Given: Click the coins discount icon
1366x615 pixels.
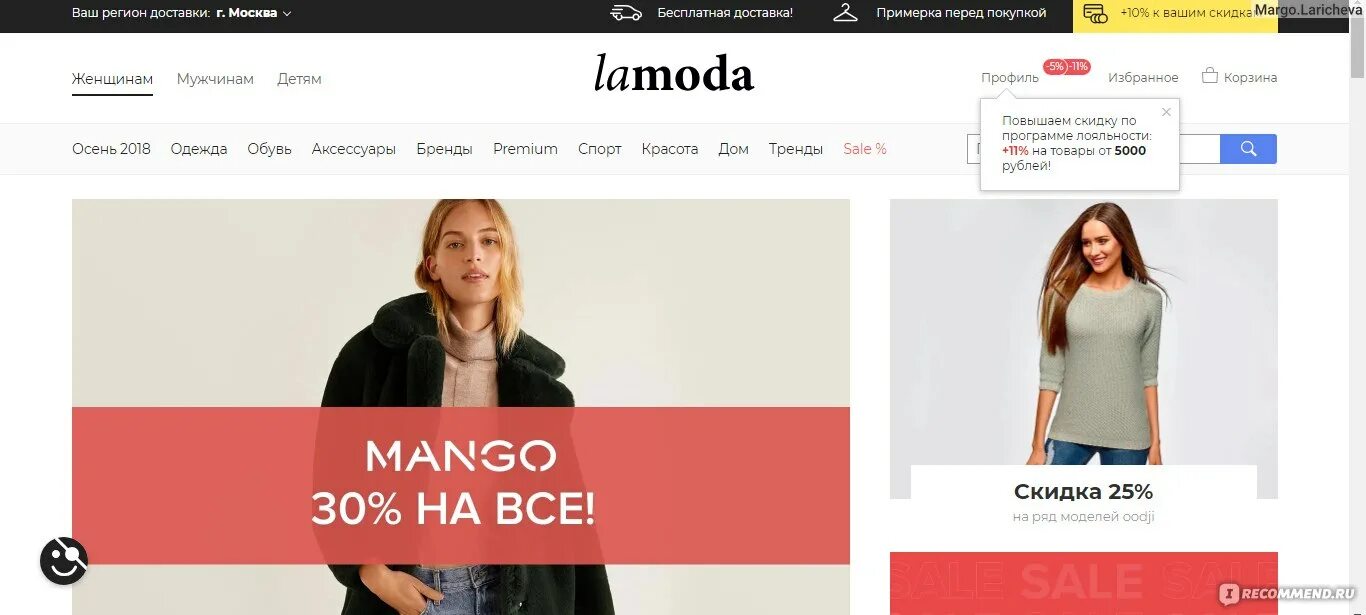Looking at the screenshot, I should (x=1096, y=13).
